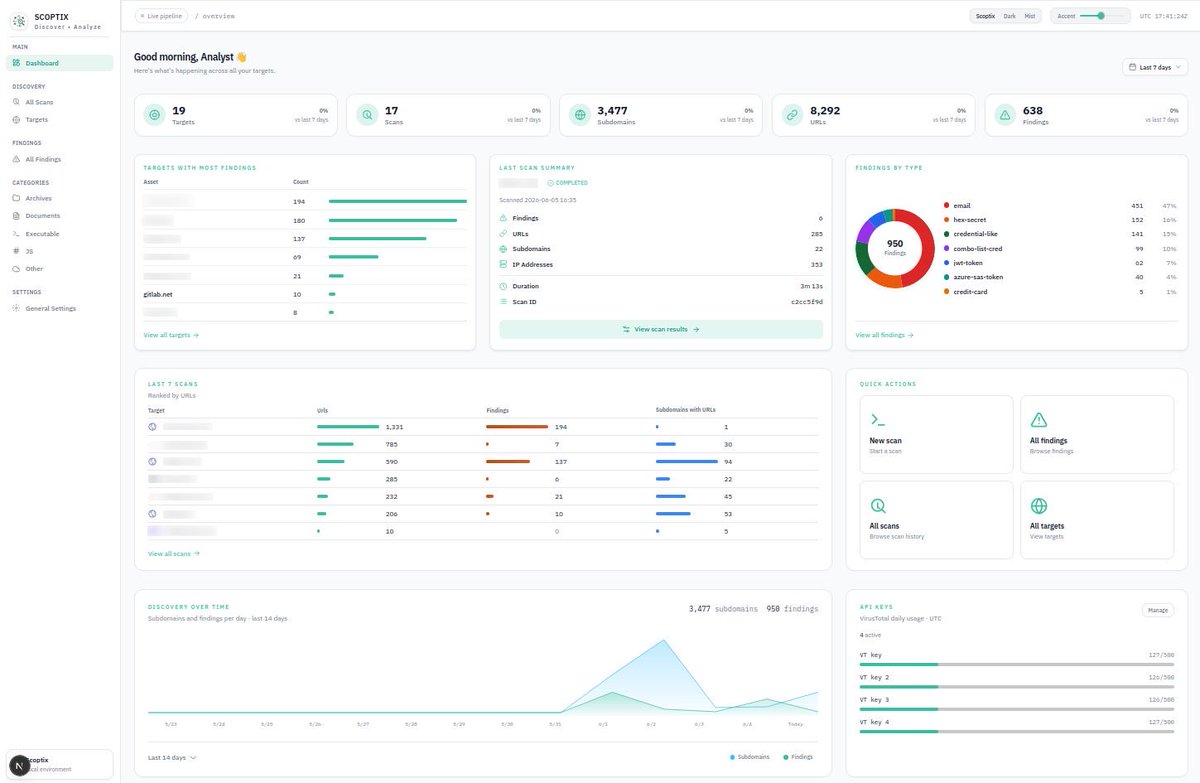Click the All scans search icon in Quick Actions
This screenshot has width=1200, height=783.
tap(878, 506)
